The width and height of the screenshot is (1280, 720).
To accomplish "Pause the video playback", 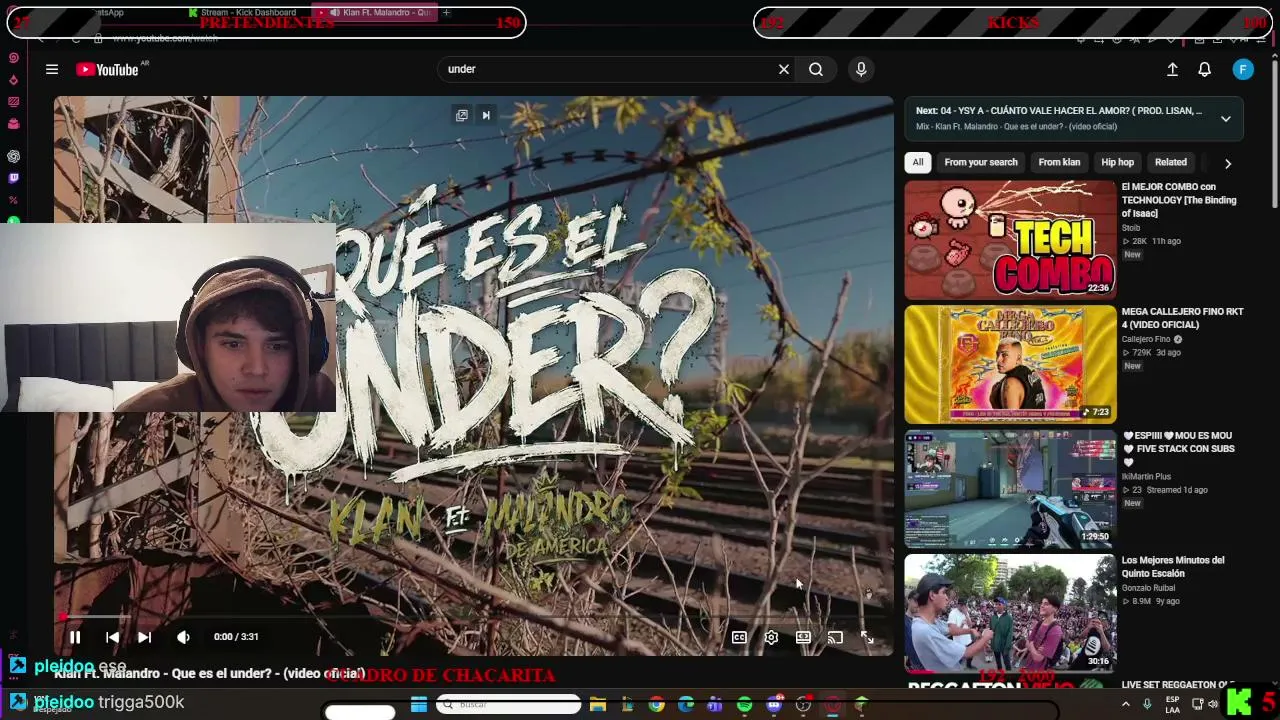I will 75,637.
